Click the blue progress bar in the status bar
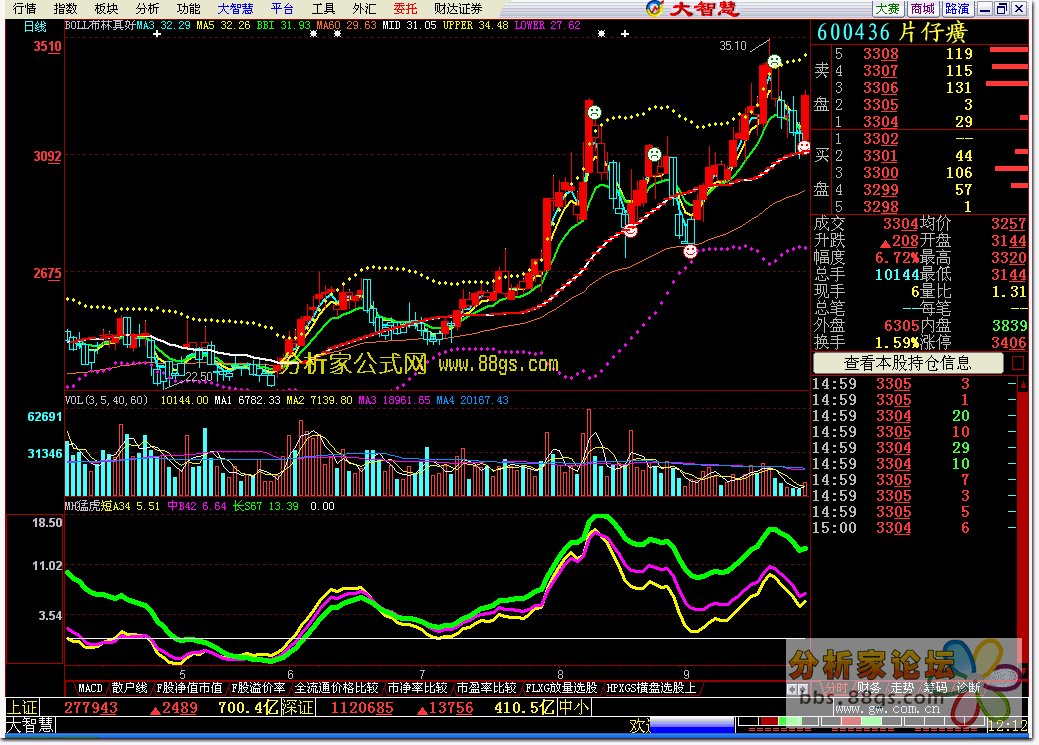This screenshot has width=1039, height=745. [693, 725]
